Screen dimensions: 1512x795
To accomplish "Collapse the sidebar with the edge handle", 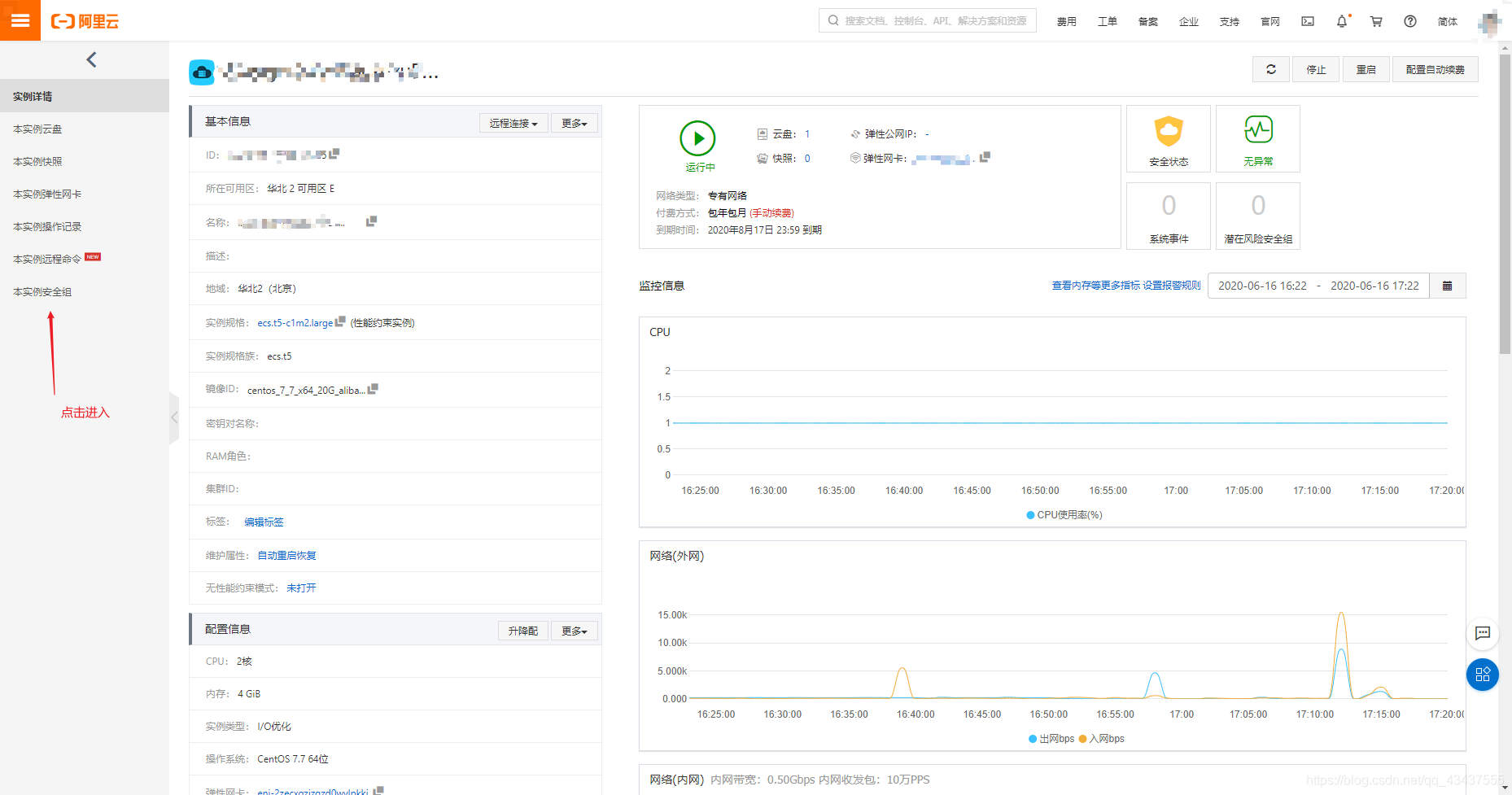I will tap(174, 417).
